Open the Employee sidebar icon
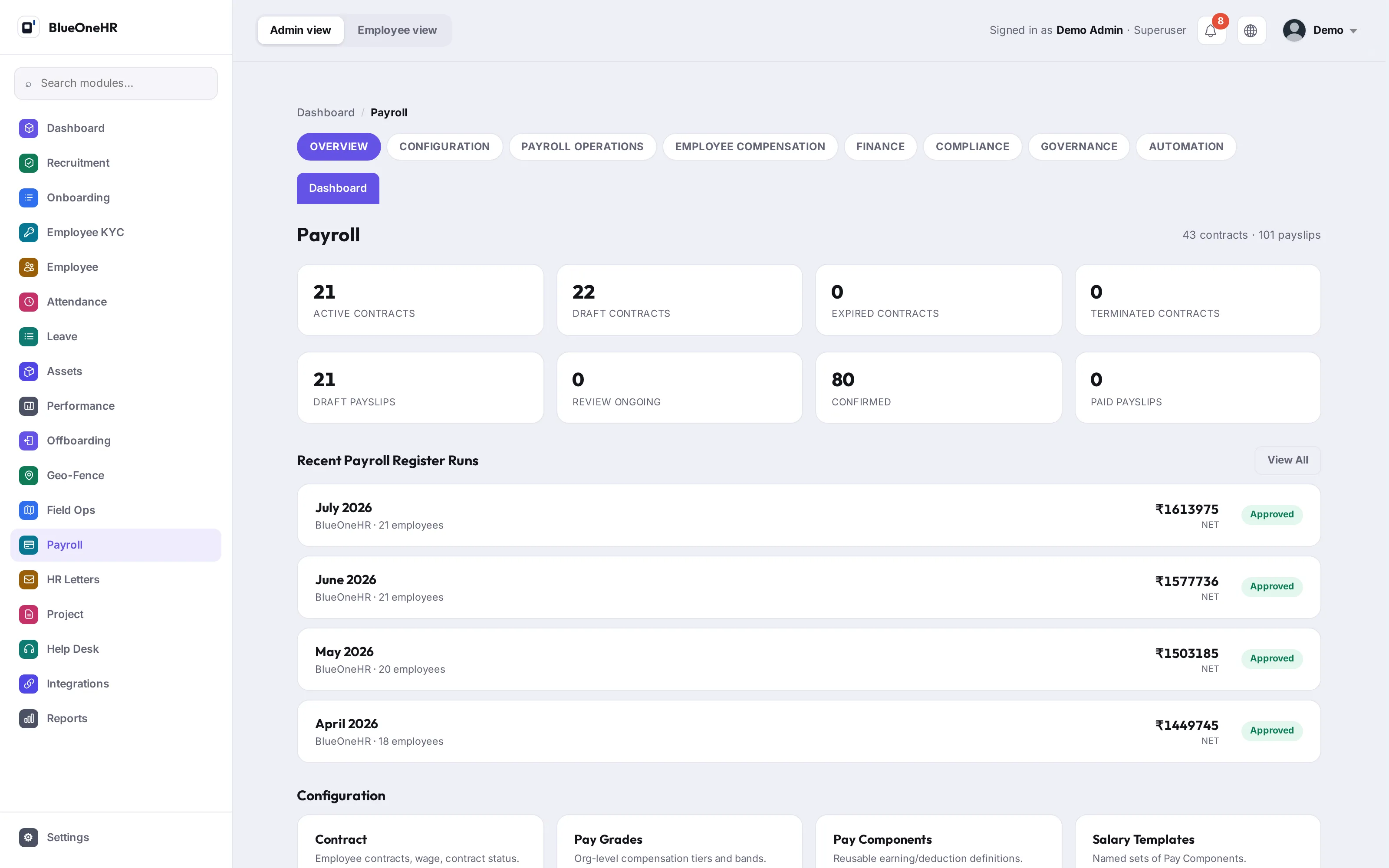Screen dimensions: 1389x868 29,267
